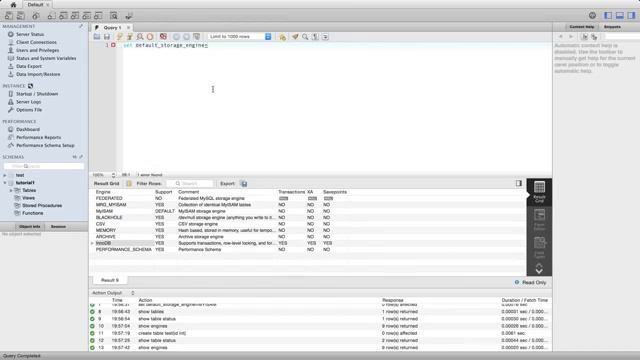Search table data toolbar icon
Screen dimensions: 640x360
[x=114, y=16]
